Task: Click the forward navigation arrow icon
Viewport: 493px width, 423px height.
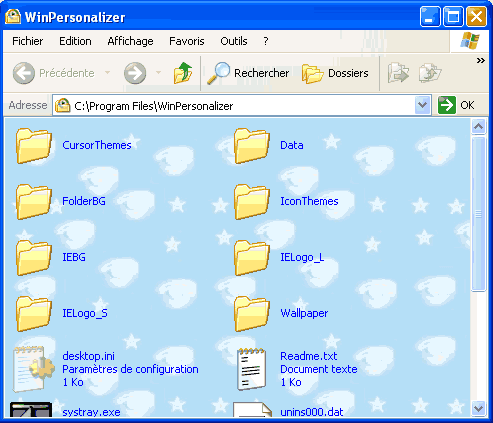Action: [x=135, y=73]
